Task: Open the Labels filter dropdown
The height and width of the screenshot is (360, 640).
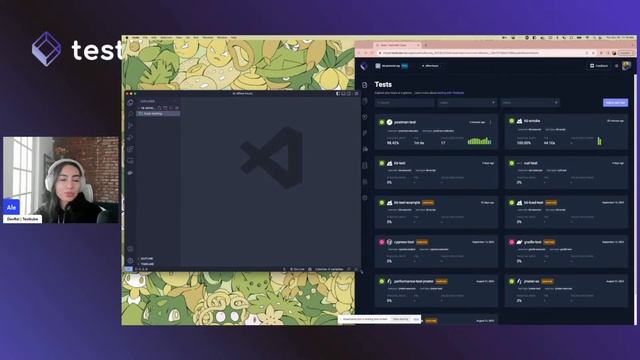Action: pyautogui.click(x=467, y=103)
